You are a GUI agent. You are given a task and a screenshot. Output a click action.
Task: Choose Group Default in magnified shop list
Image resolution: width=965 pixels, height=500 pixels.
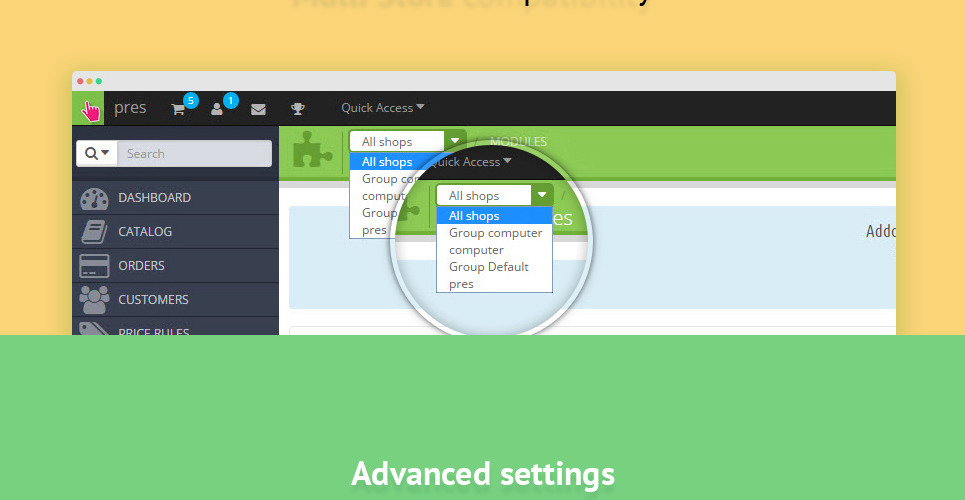(x=488, y=267)
